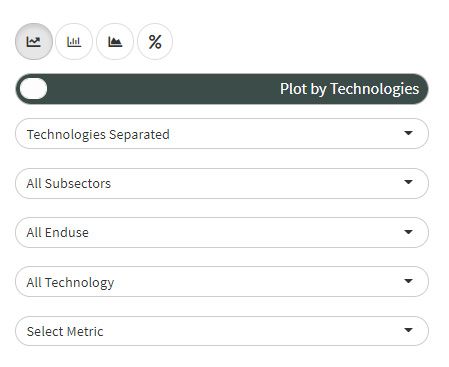
Task: Click the percent view icon
Action: (x=155, y=42)
